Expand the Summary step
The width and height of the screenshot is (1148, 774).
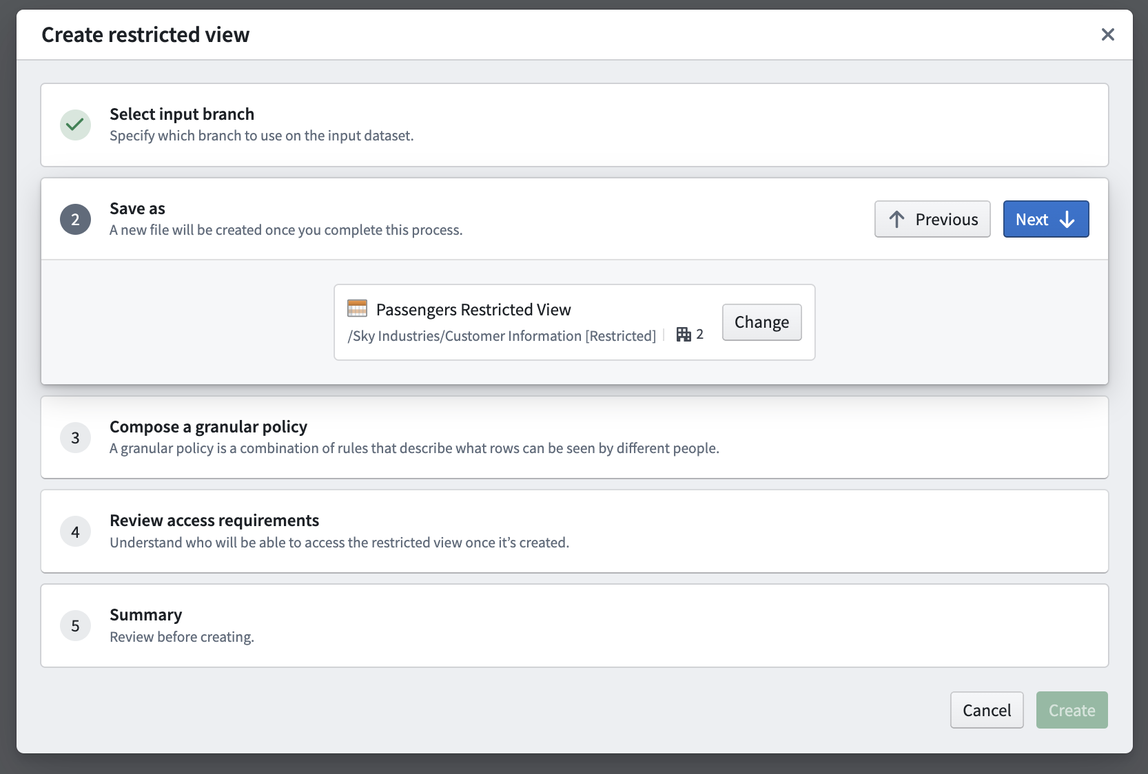(x=575, y=625)
